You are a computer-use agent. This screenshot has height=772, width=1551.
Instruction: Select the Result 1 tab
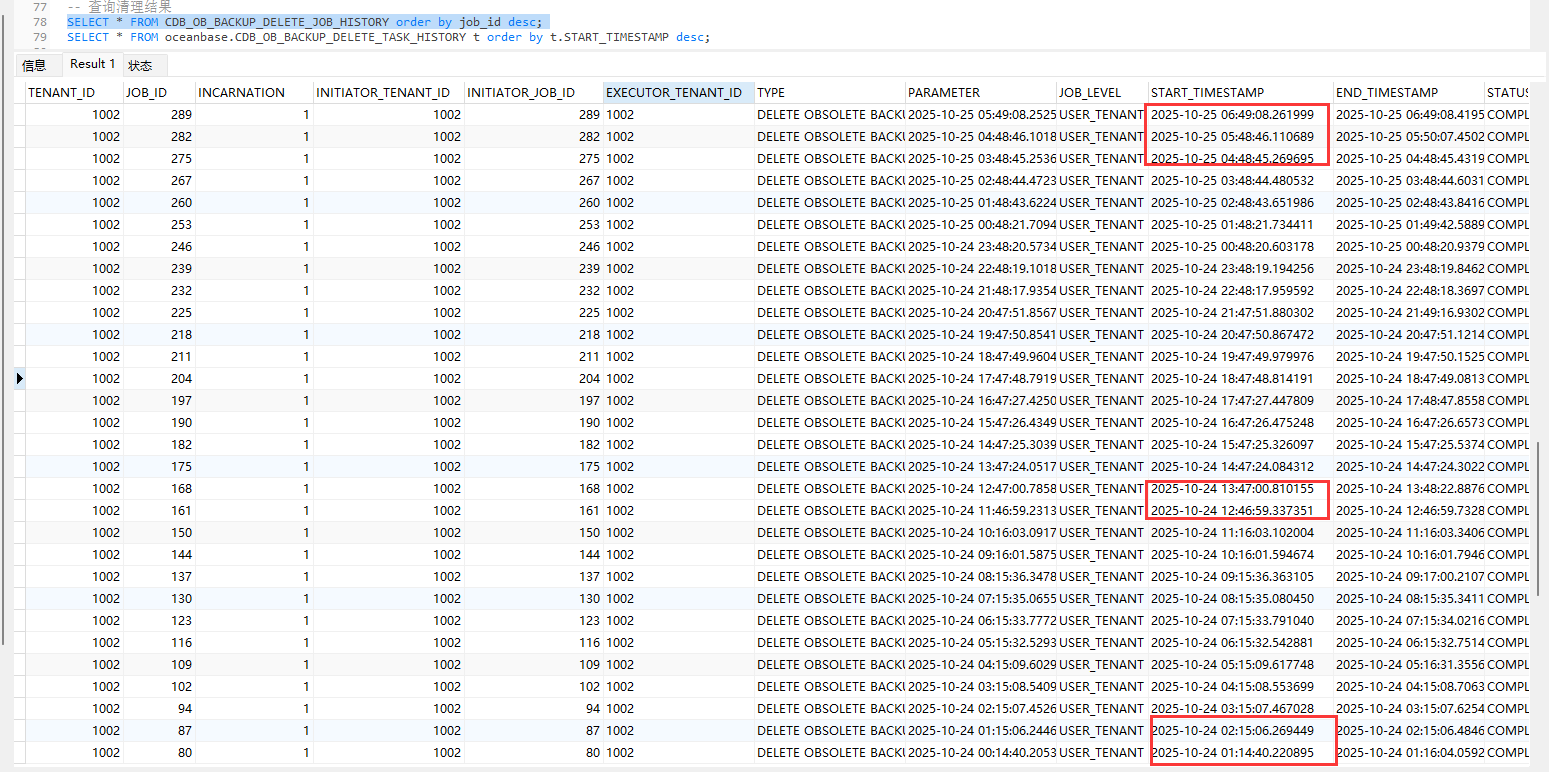pos(91,64)
